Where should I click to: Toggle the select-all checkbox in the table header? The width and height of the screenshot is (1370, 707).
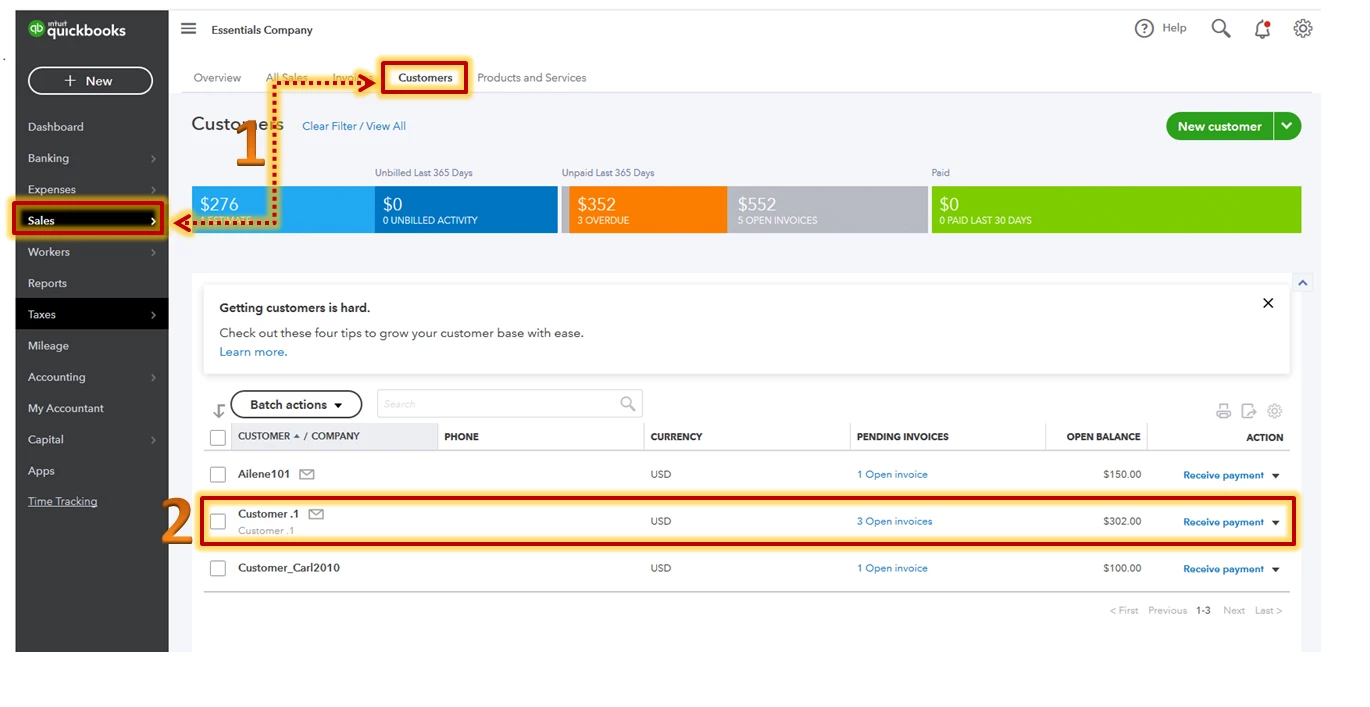tap(218, 437)
